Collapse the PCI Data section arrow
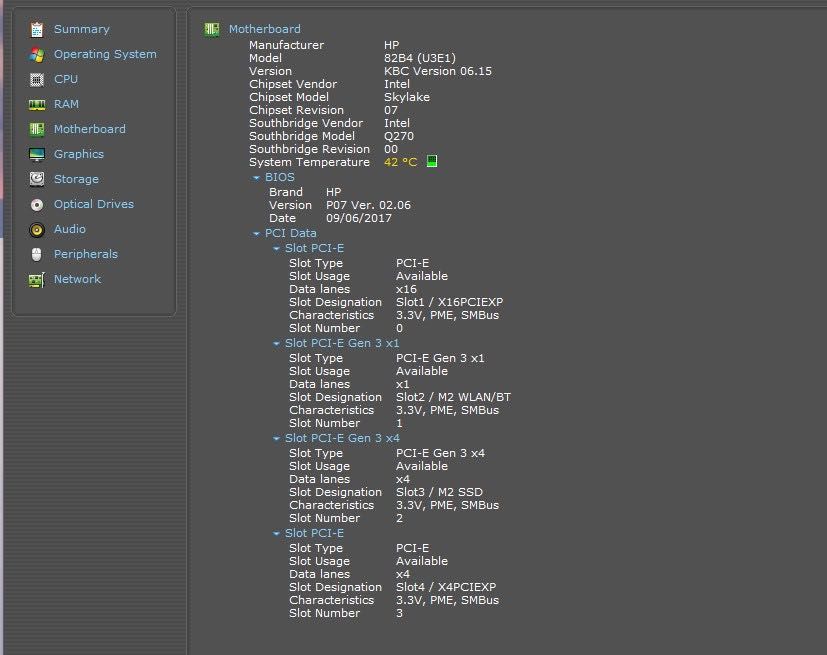Image resolution: width=827 pixels, height=655 pixels. click(x=256, y=234)
